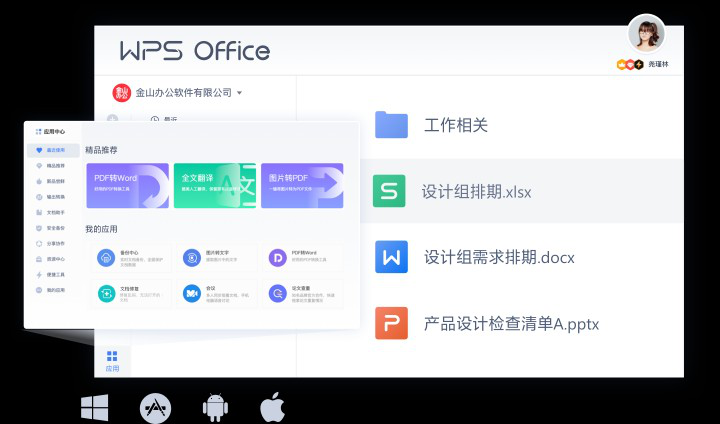Select 最近使用 in the app center sidebar
Screen dimensions: 720x424
click(x=53, y=150)
